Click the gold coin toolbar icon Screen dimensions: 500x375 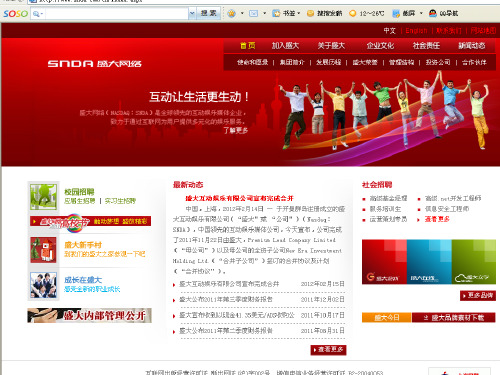tap(310, 14)
